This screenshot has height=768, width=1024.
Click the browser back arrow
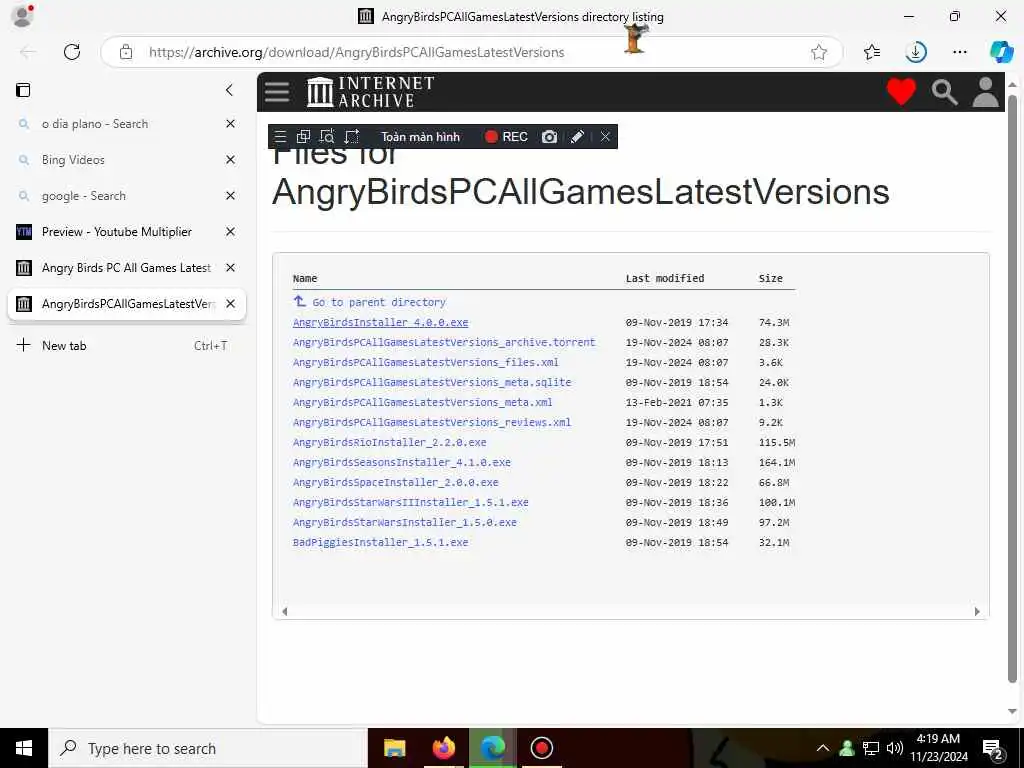pyautogui.click(x=27, y=52)
